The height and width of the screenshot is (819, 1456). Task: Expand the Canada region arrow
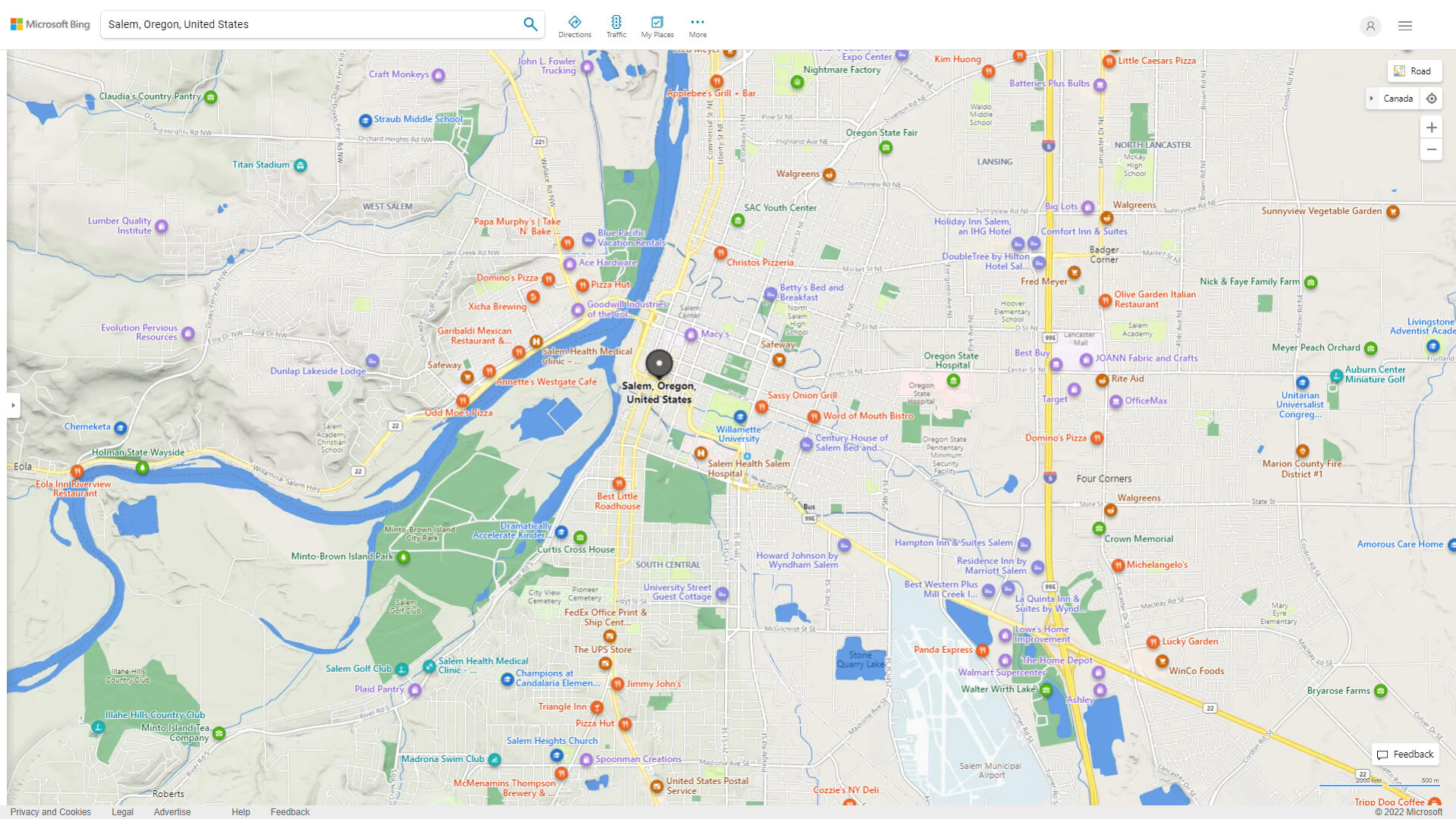point(1372,99)
